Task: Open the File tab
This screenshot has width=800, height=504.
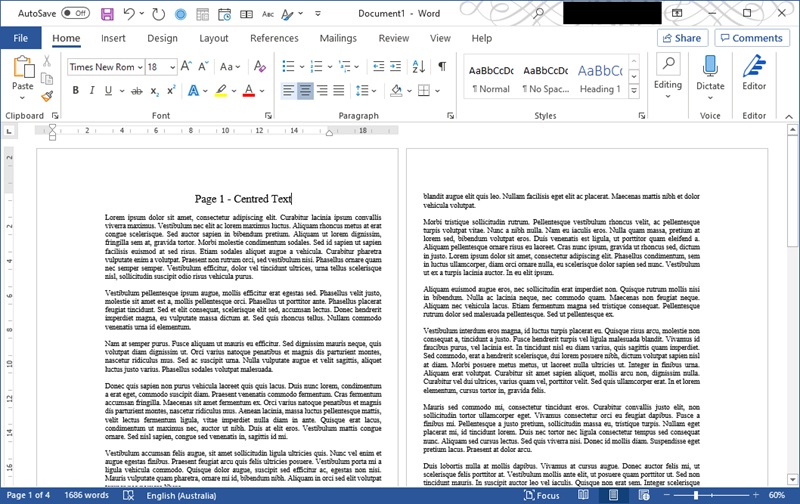Action: [x=20, y=38]
